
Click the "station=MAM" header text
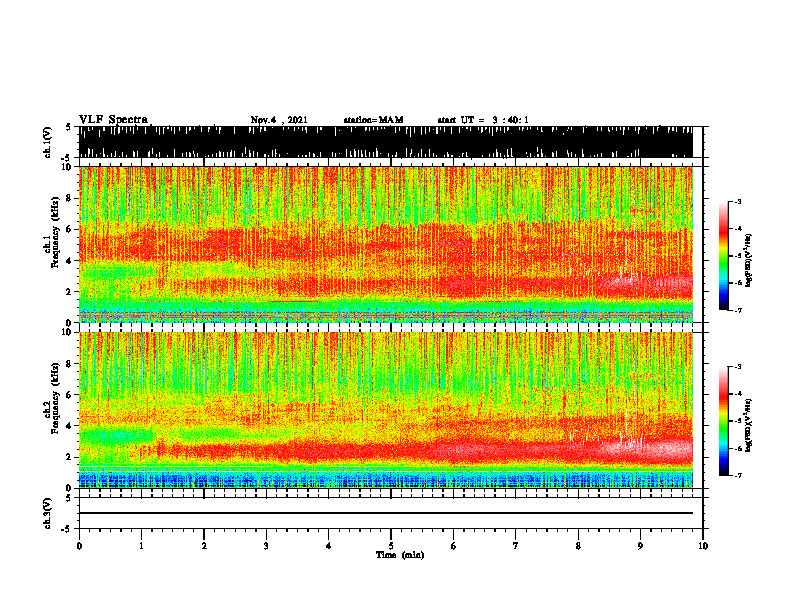[373, 120]
